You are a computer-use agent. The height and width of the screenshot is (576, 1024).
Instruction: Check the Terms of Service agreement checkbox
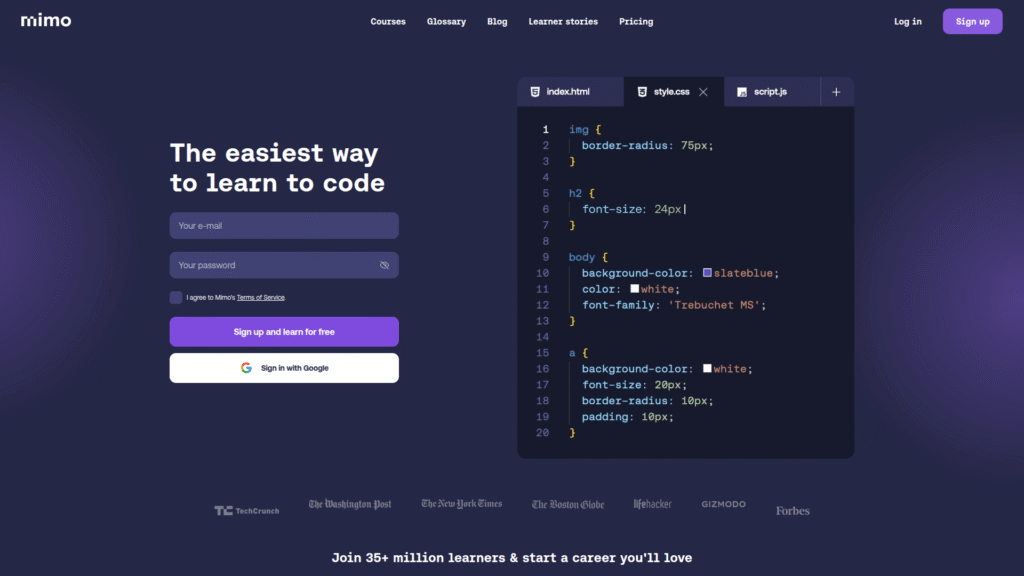(176, 298)
